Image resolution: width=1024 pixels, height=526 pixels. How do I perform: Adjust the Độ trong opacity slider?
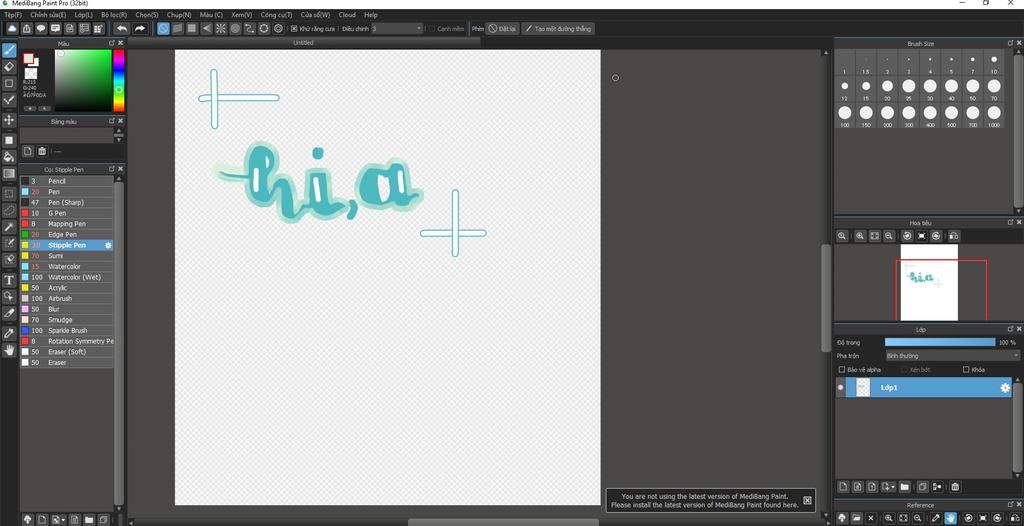(940, 342)
